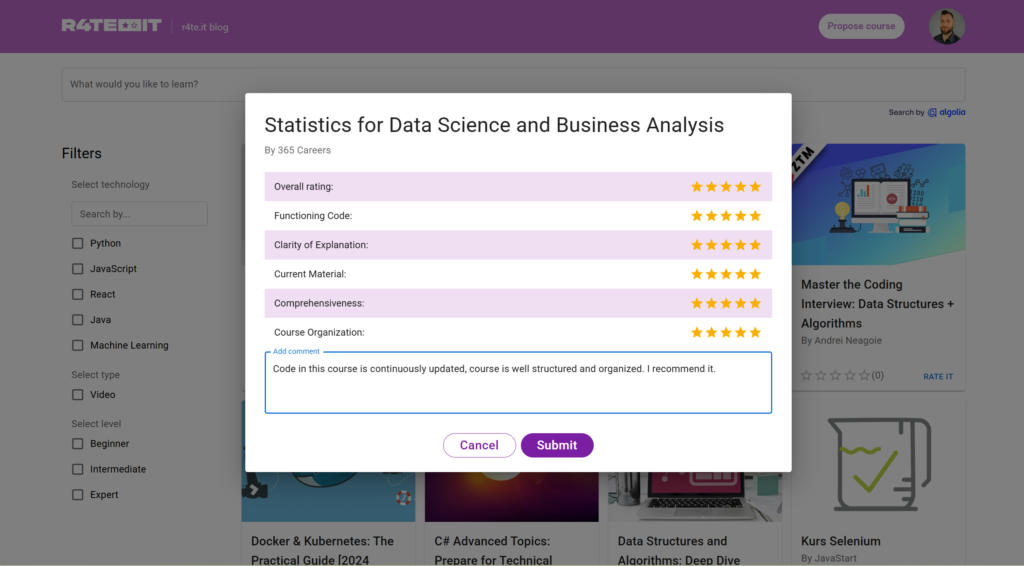Check the Beginner level checkbox
The height and width of the screenshot is (566, 1024).
point(78,444)
